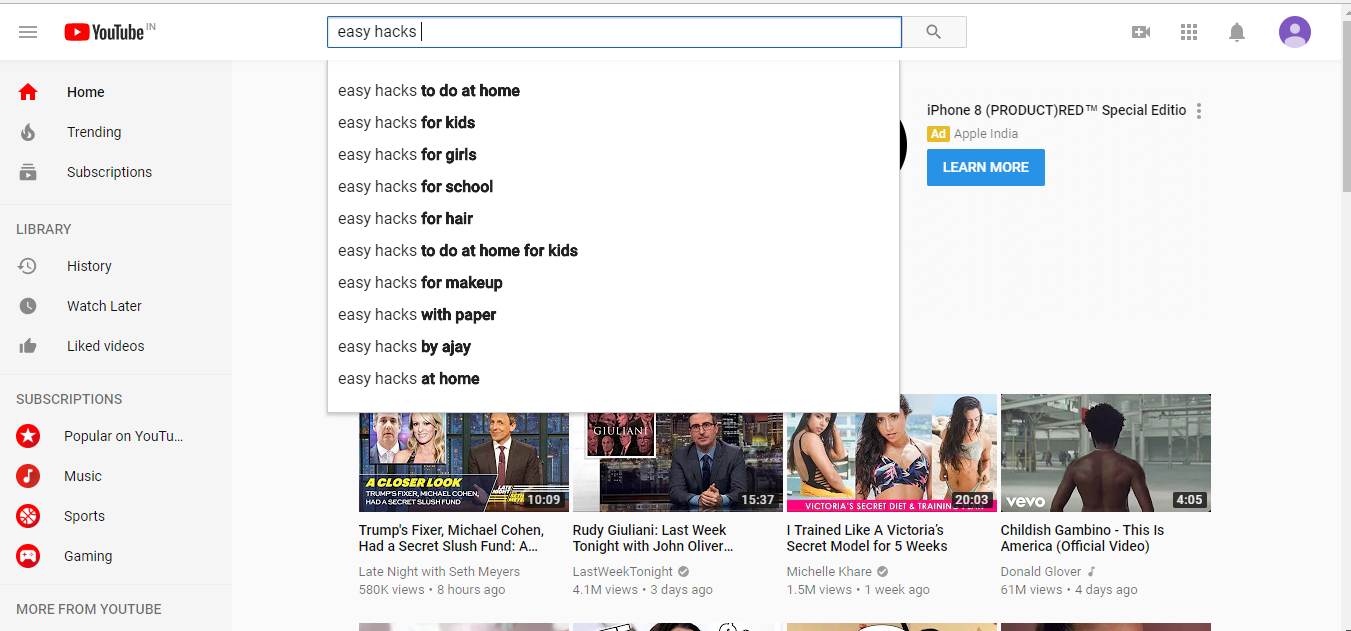Screen dimensions: 1351x631
Task: Select suggestion 'easy hacks for hair'
Action: (613, 219)
